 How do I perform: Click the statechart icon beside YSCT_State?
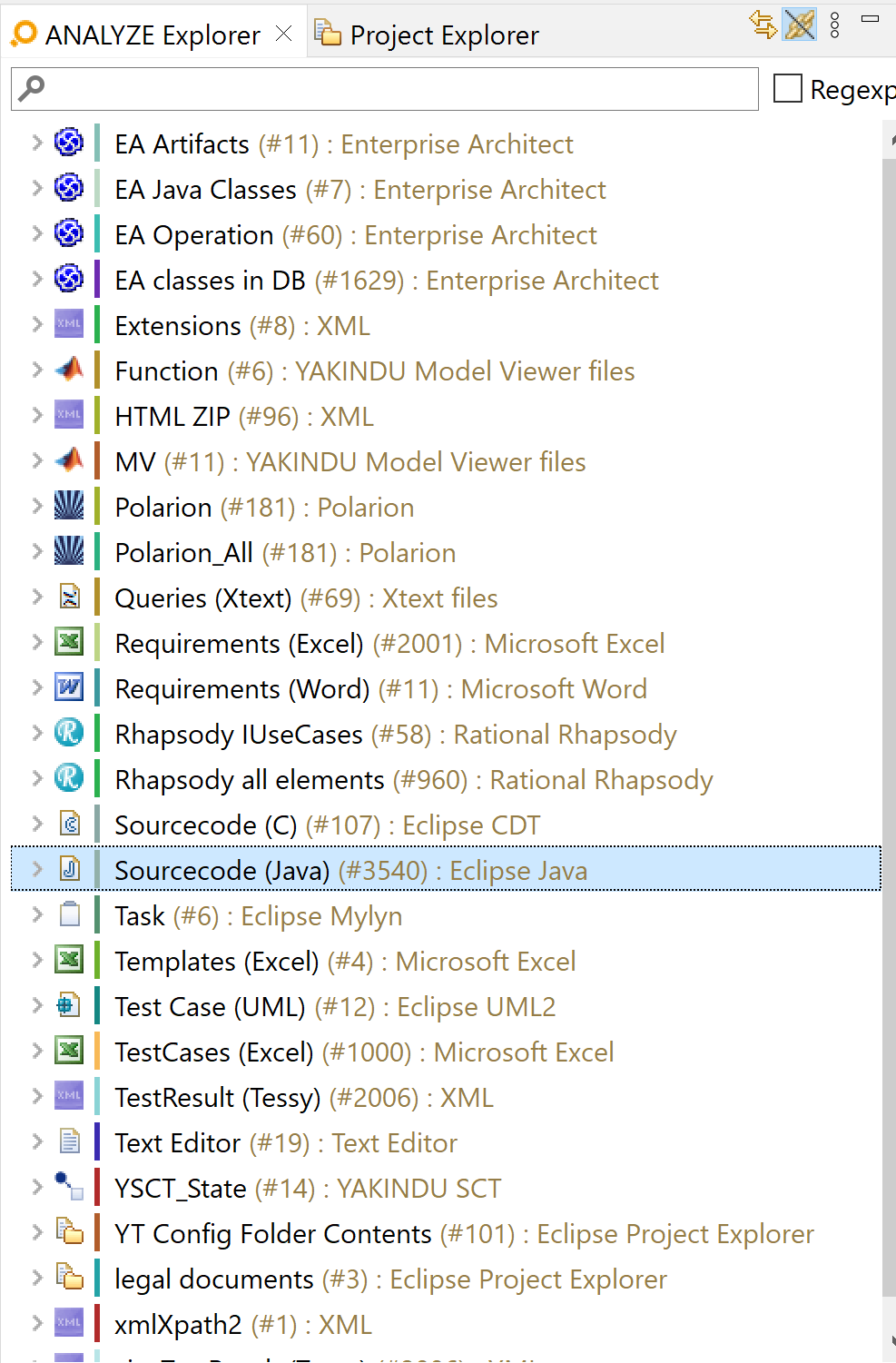pos(69,1187)
